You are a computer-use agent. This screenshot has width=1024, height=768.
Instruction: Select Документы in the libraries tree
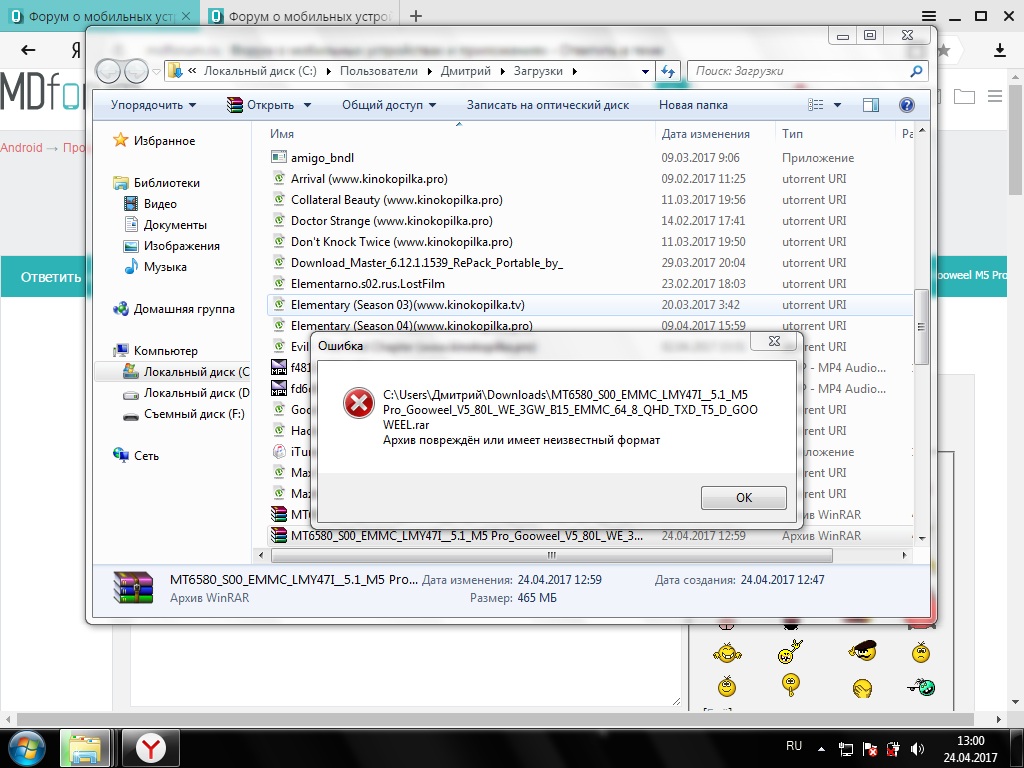point(175,225)
